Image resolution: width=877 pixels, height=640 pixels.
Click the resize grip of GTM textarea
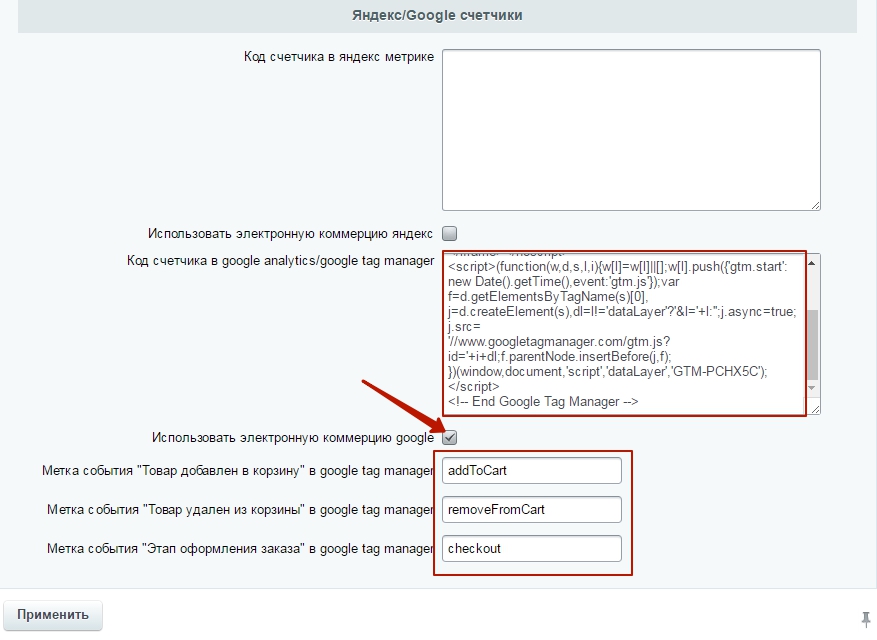815,410
